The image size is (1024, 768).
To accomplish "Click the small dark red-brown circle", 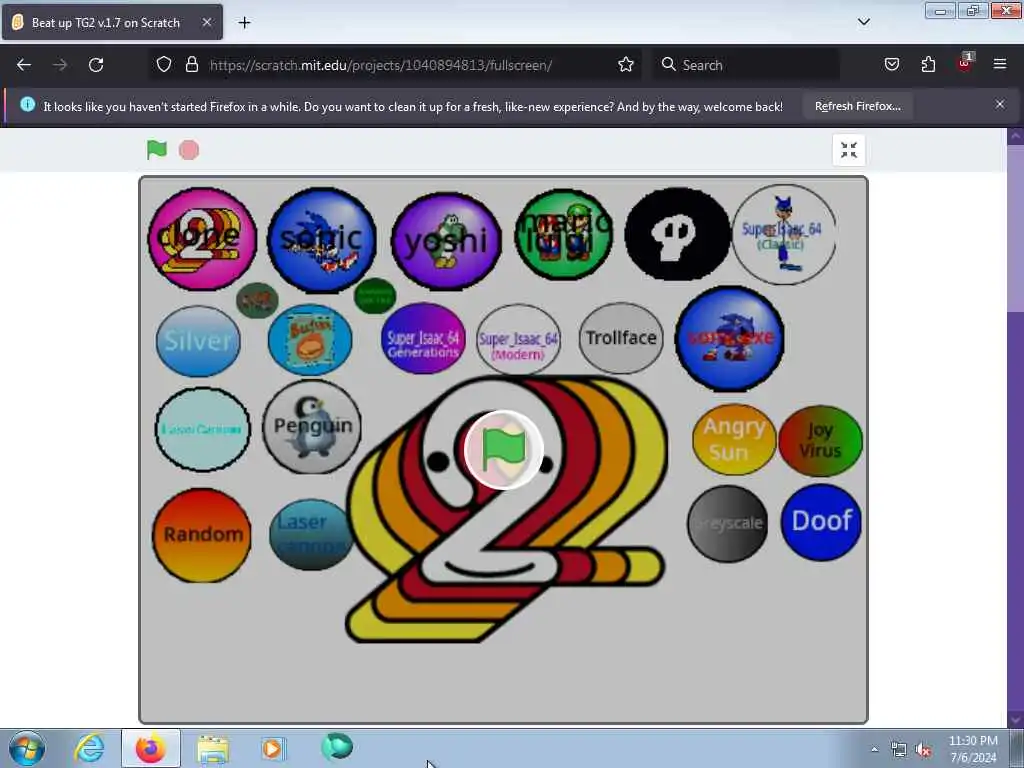I will point(257,300).
